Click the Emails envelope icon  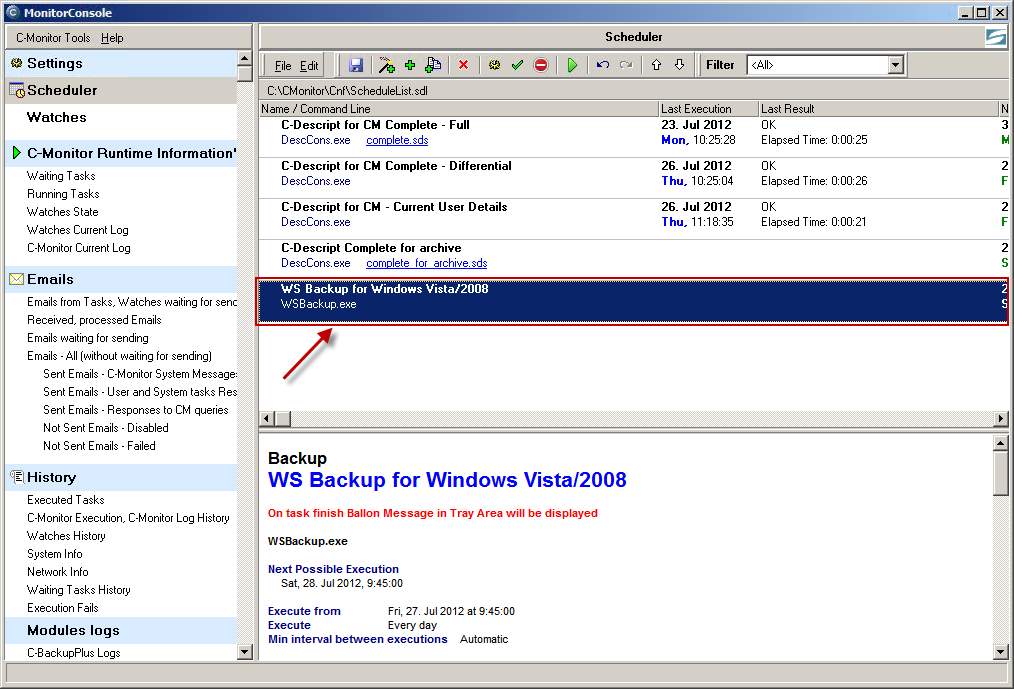tap(17, 279)
